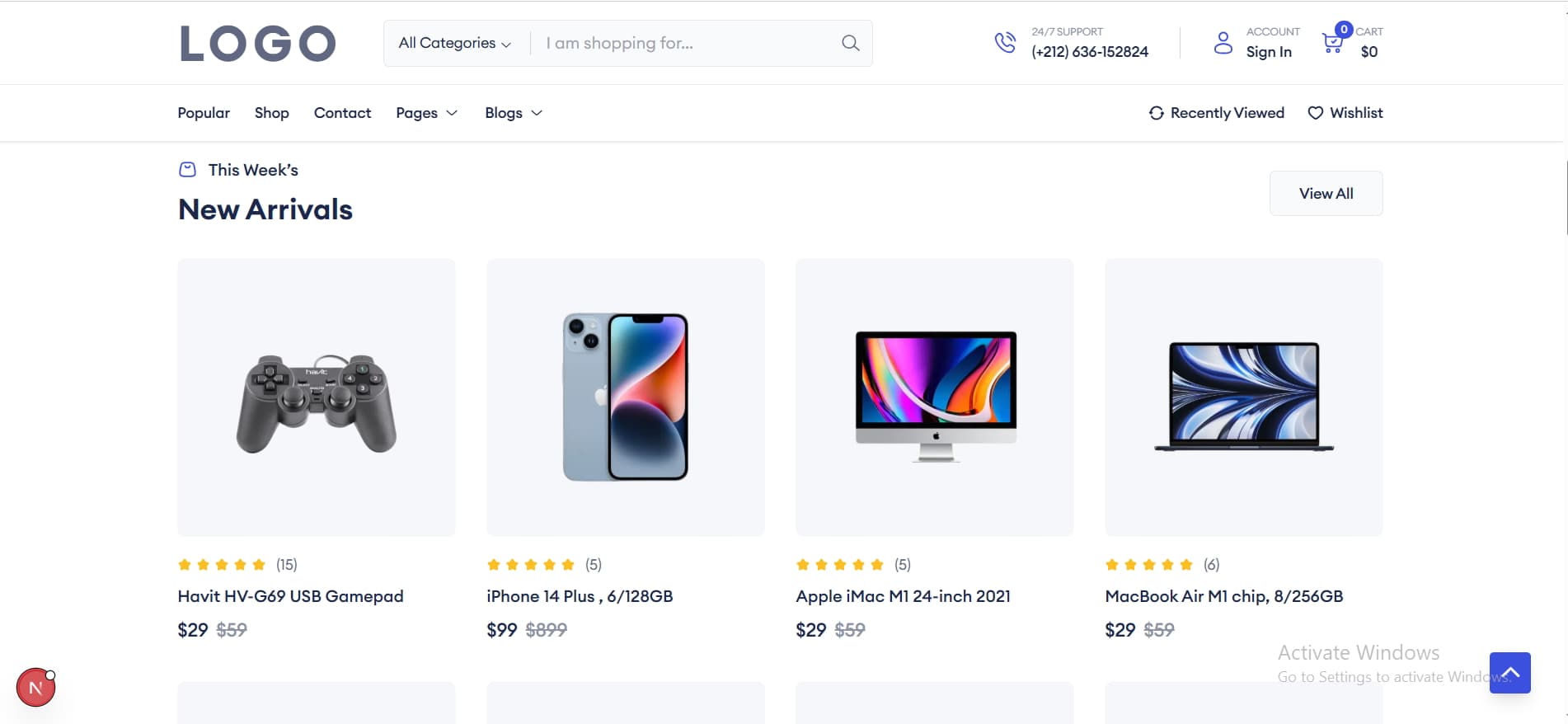Open the shopping cart icon
This screenshot has width=1568, height=724.
[x=1332, y=43]
